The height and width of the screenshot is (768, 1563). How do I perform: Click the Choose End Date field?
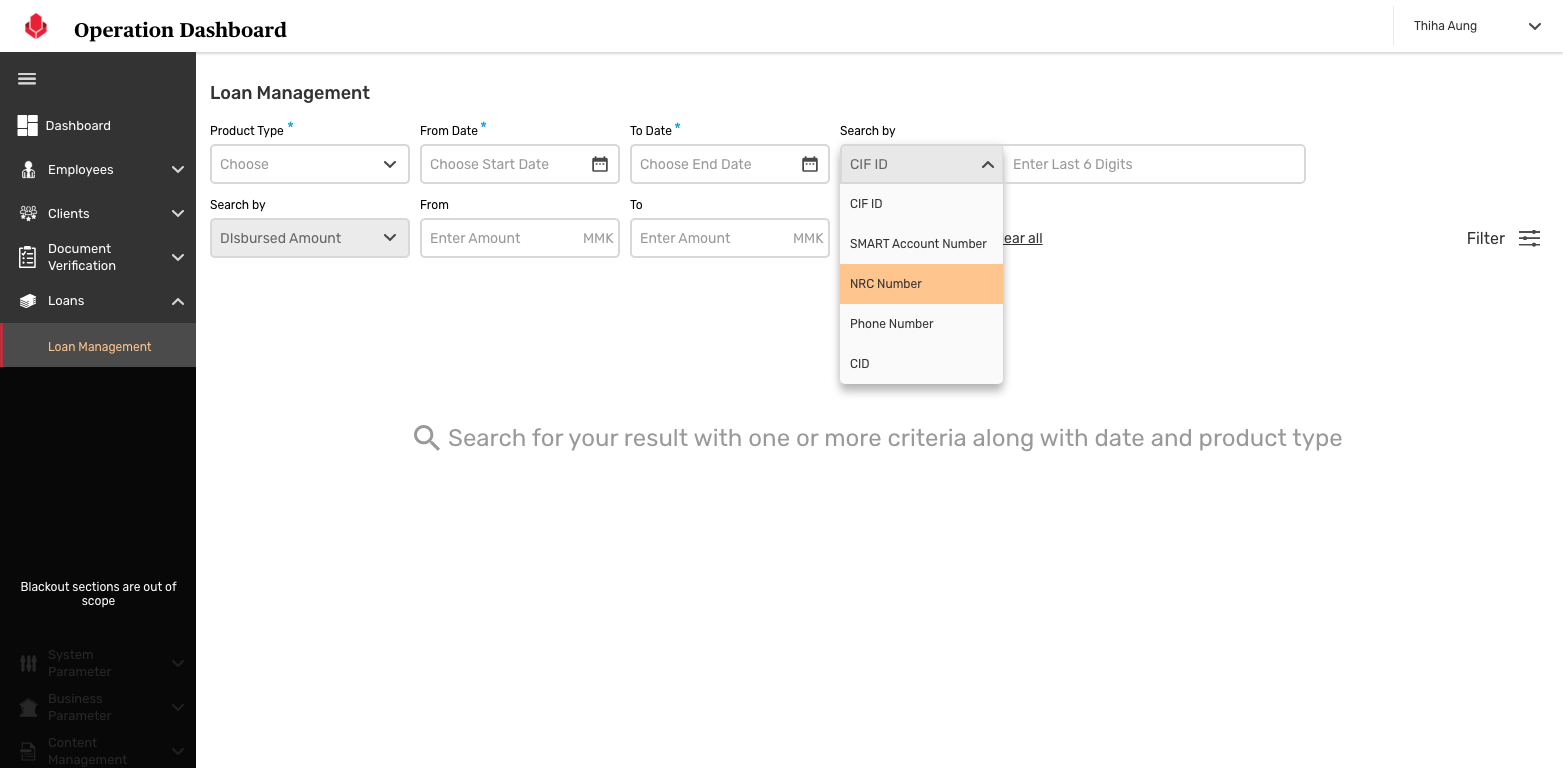tap(730, 164)
